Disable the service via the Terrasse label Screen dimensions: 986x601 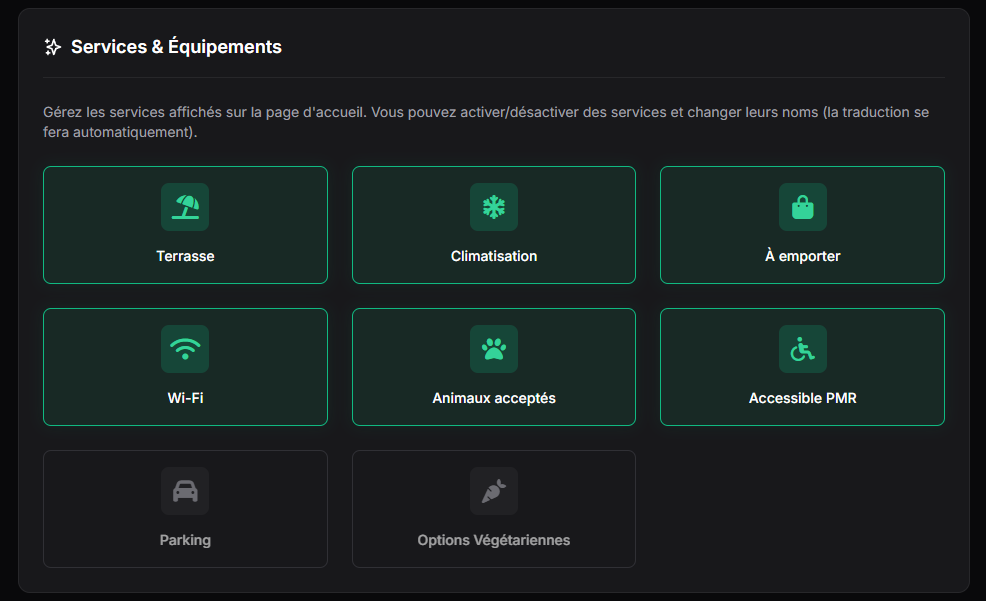point(185,256)
